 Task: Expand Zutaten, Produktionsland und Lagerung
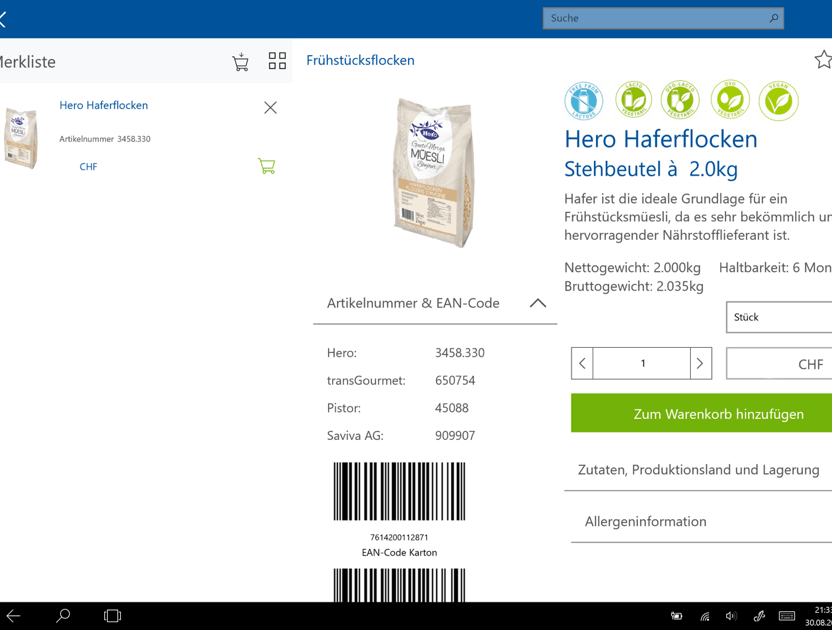coord(700,469)
